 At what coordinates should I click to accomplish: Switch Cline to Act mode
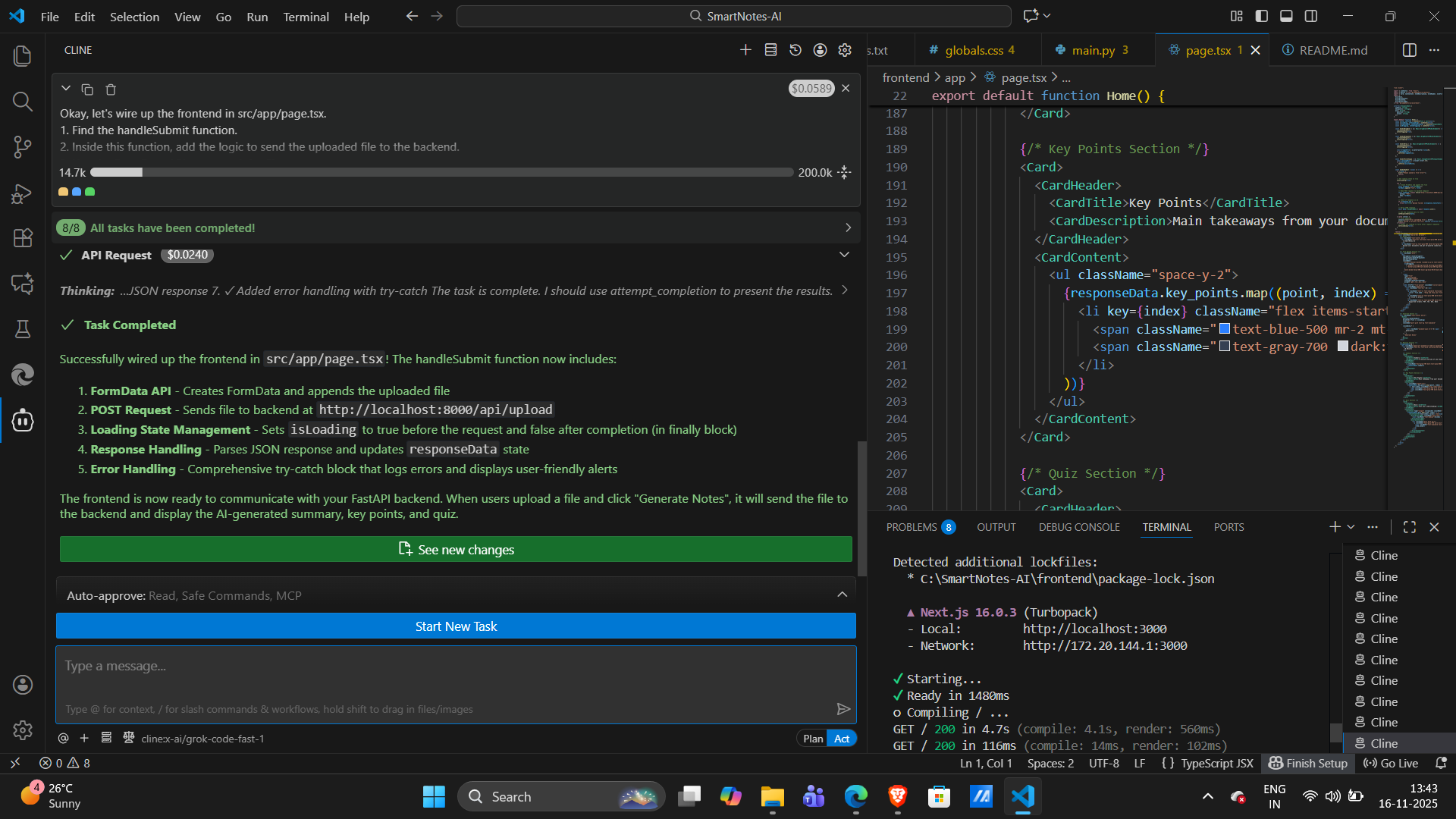pyautogui.click(x=842, y=739)
